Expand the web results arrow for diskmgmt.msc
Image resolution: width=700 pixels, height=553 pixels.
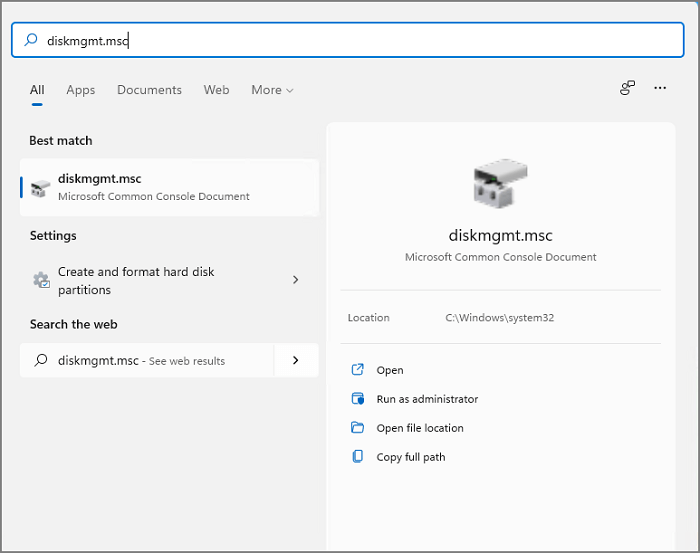coord(295,360)
